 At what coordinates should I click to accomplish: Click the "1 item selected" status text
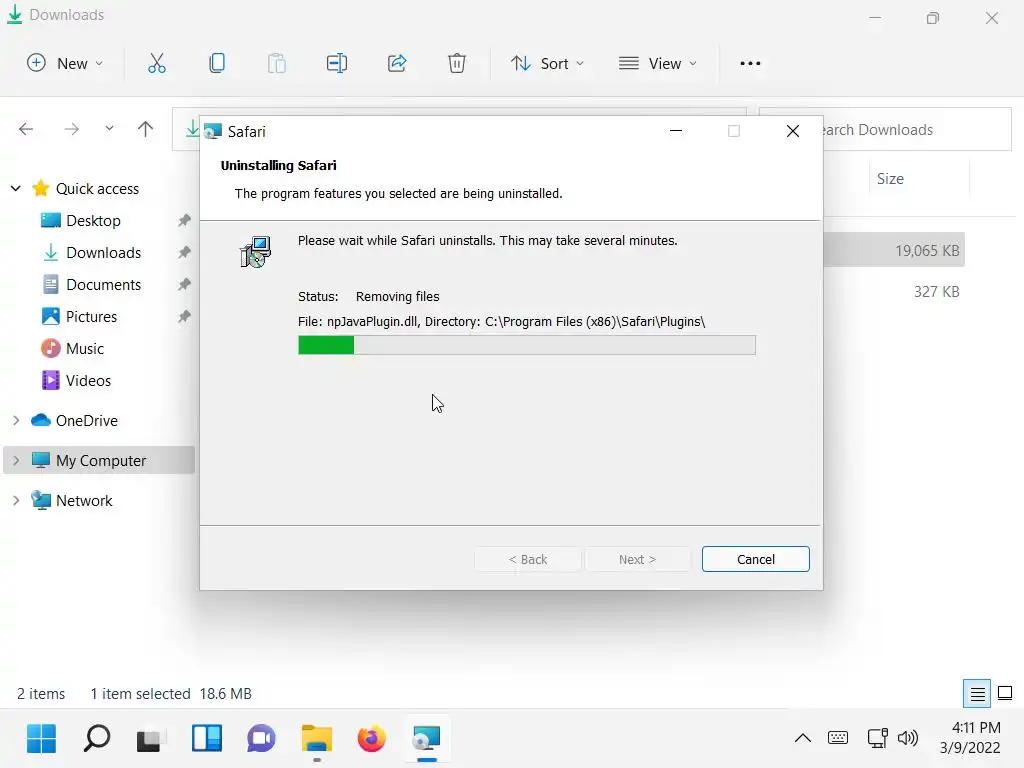pos(140,694)
